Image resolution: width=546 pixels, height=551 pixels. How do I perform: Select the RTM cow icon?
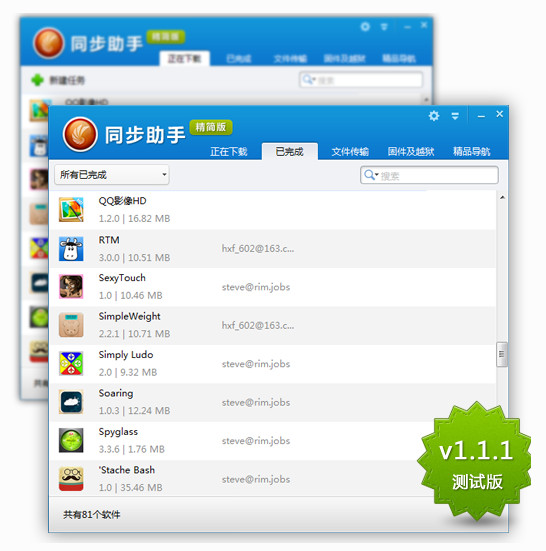coord(71,249)
